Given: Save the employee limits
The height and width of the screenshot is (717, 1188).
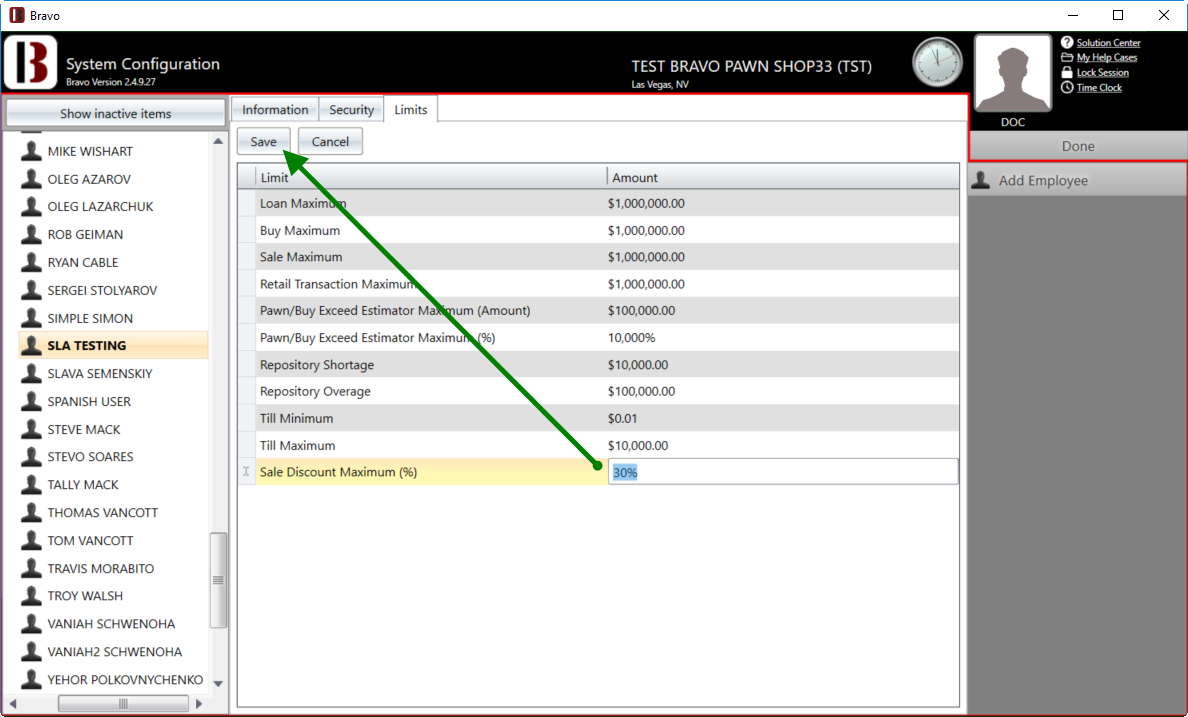Looking at the screenshot, I should (263, 142).
